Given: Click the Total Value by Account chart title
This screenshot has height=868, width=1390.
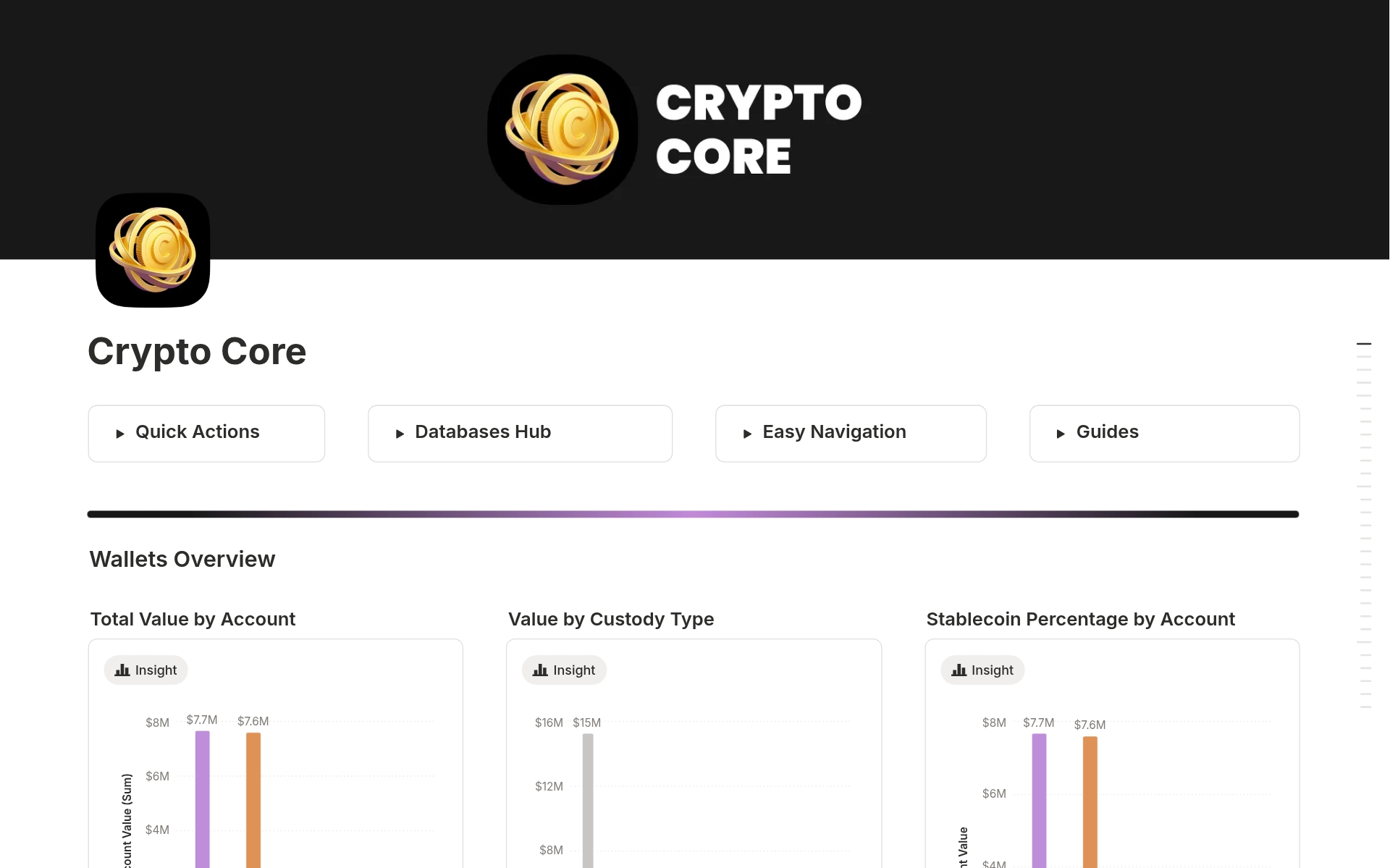Looking at the screenshot, I should point(193,619).
